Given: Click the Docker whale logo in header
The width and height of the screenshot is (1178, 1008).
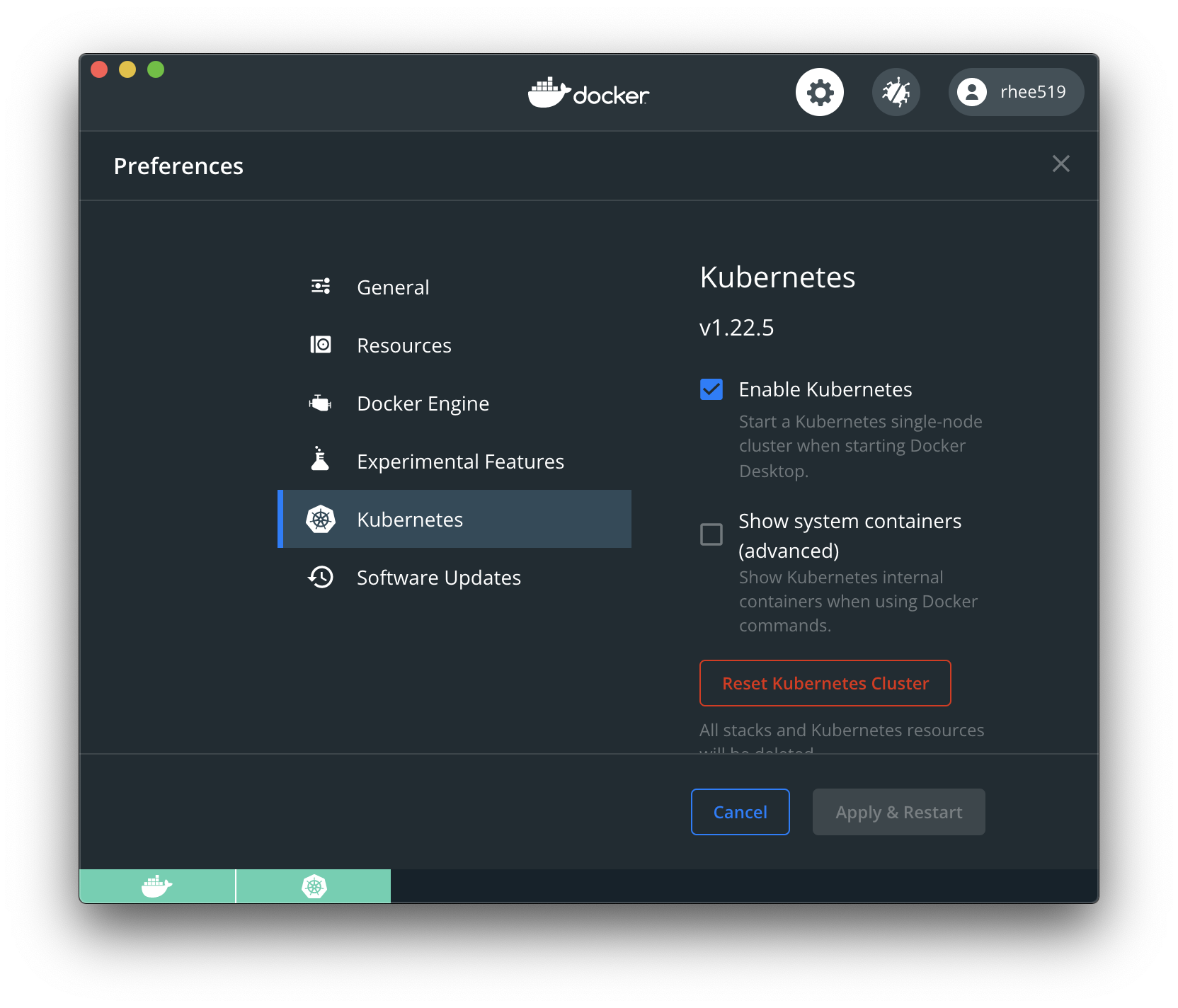Looking at the screenshot, I should click(x=588, y=93).
